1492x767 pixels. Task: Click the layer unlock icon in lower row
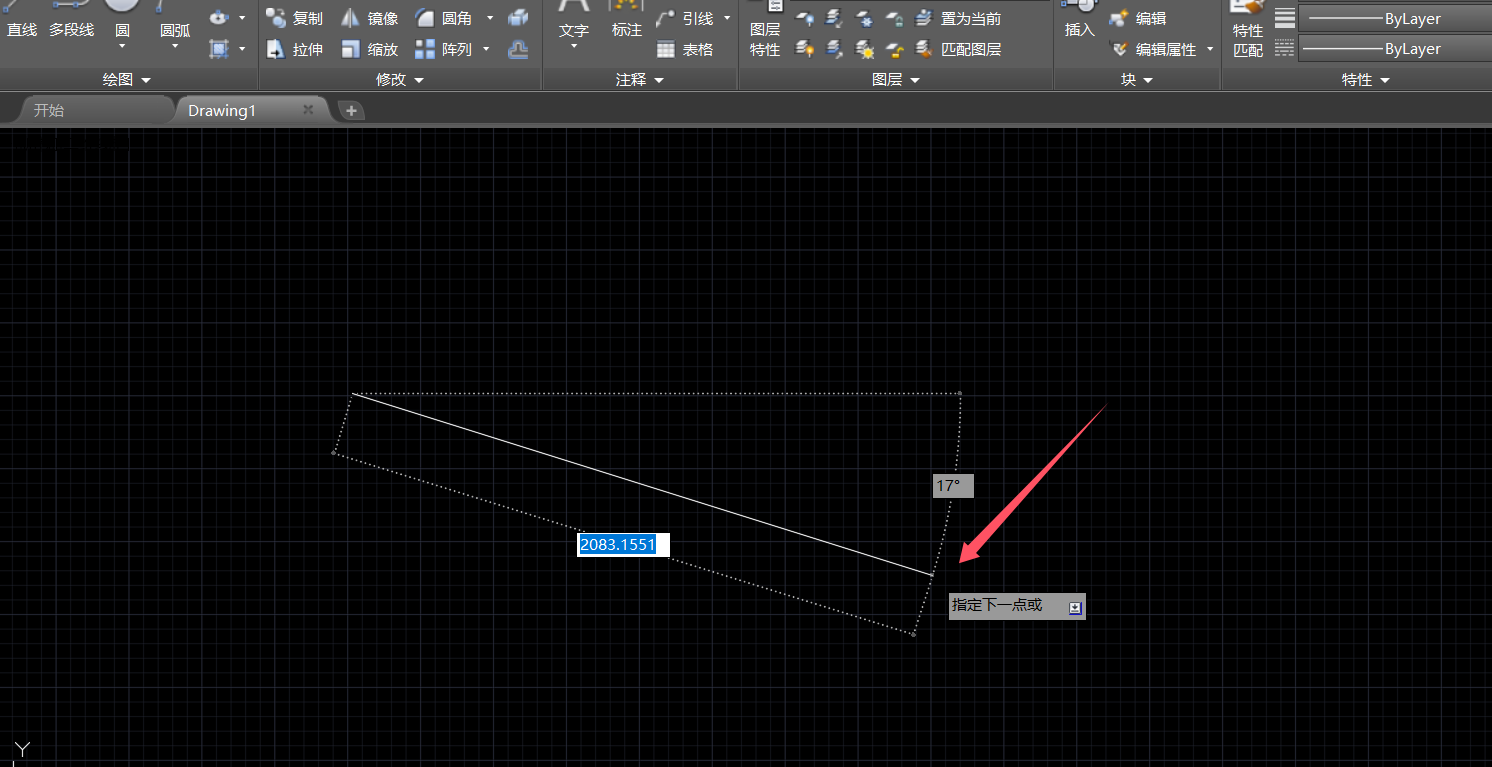pos(895,48)
